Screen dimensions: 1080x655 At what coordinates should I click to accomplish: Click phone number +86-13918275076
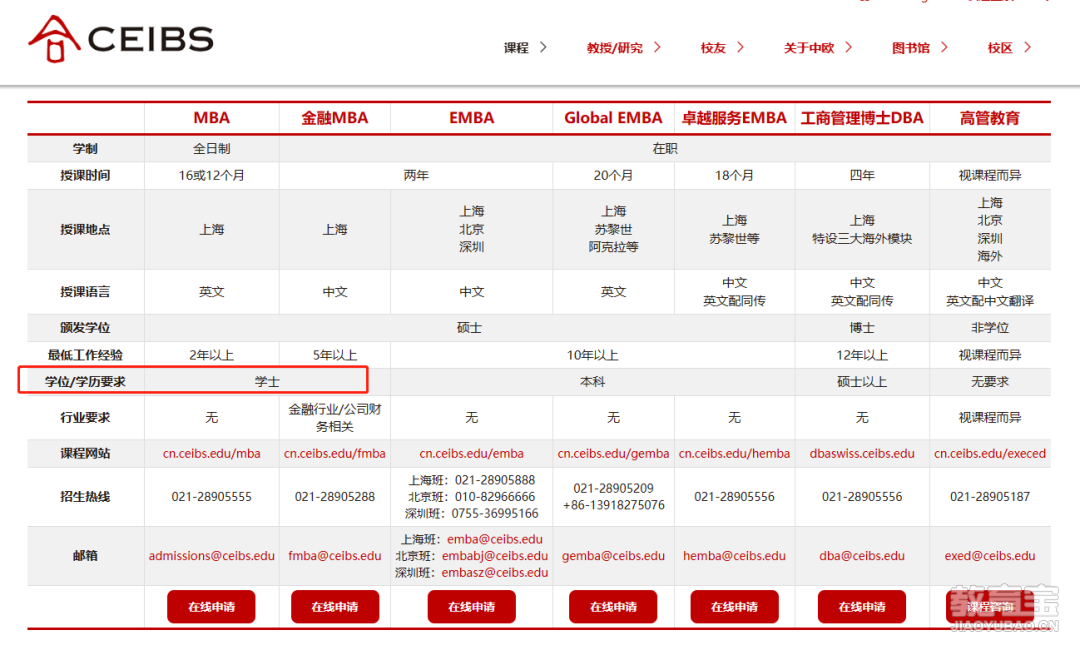(x=614, y=505)
